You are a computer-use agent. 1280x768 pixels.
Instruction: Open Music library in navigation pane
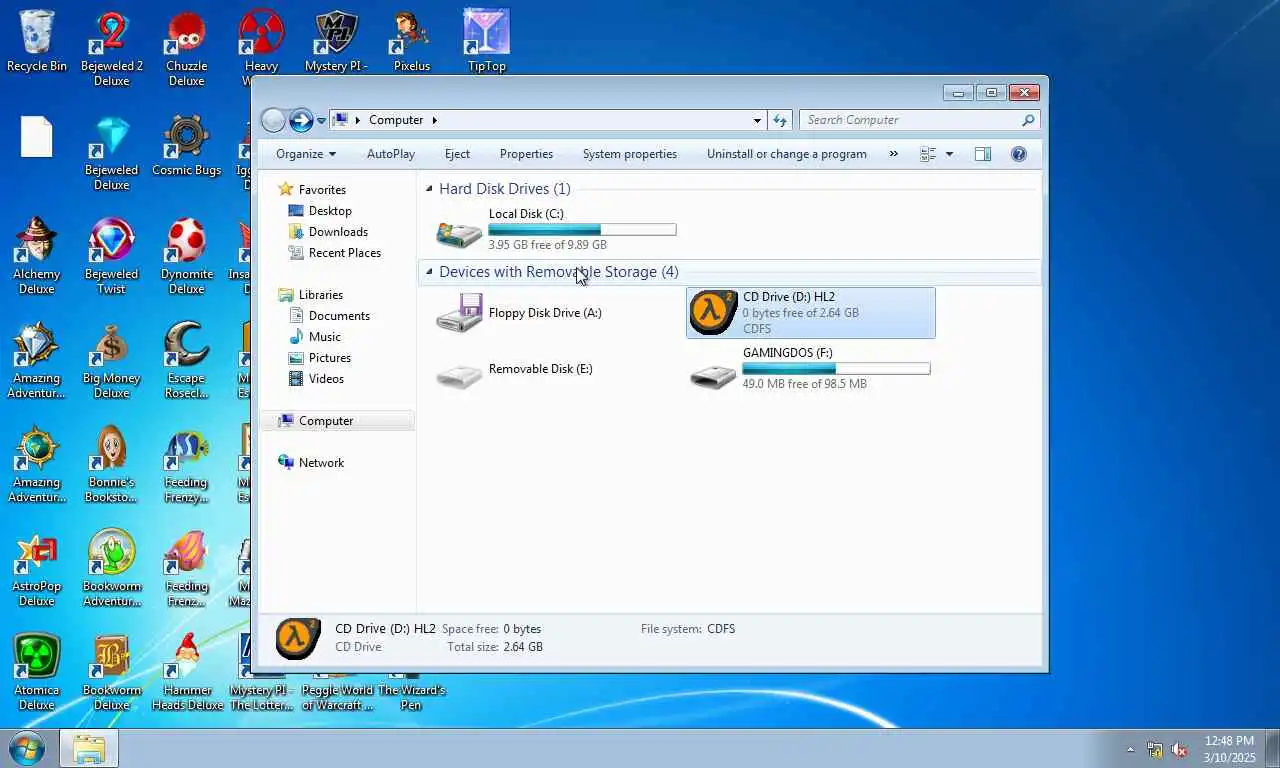(x=324, y=337)
